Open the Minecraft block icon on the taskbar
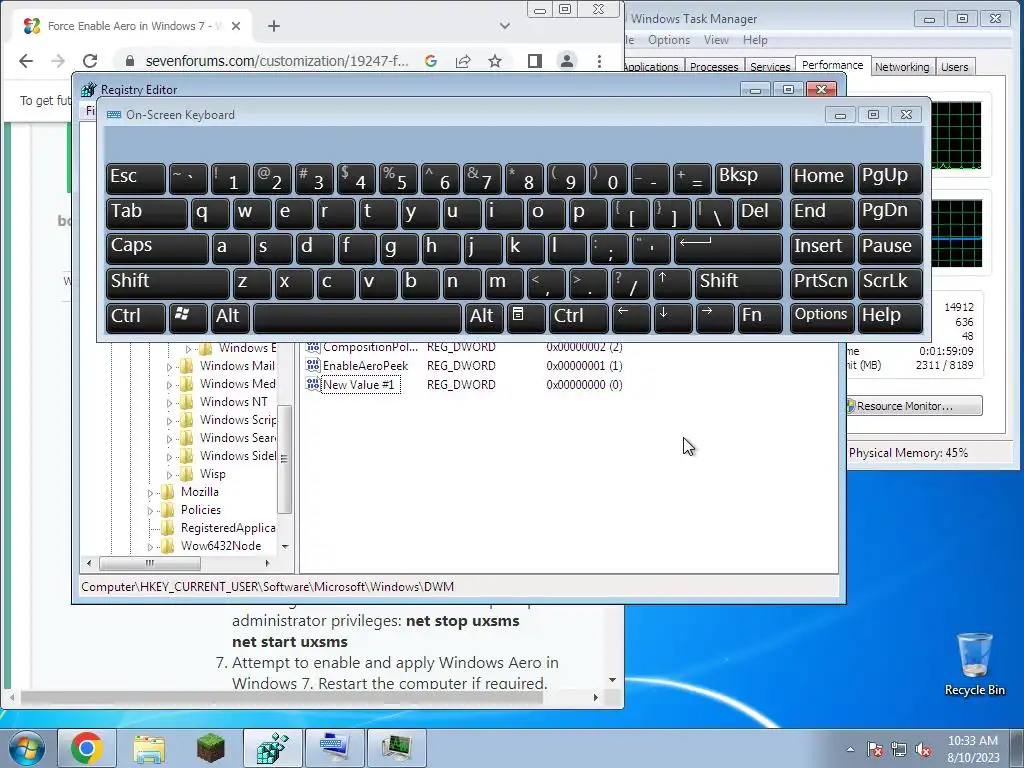The width and height of the screenshot is (1024, 768). coord(210,748)
